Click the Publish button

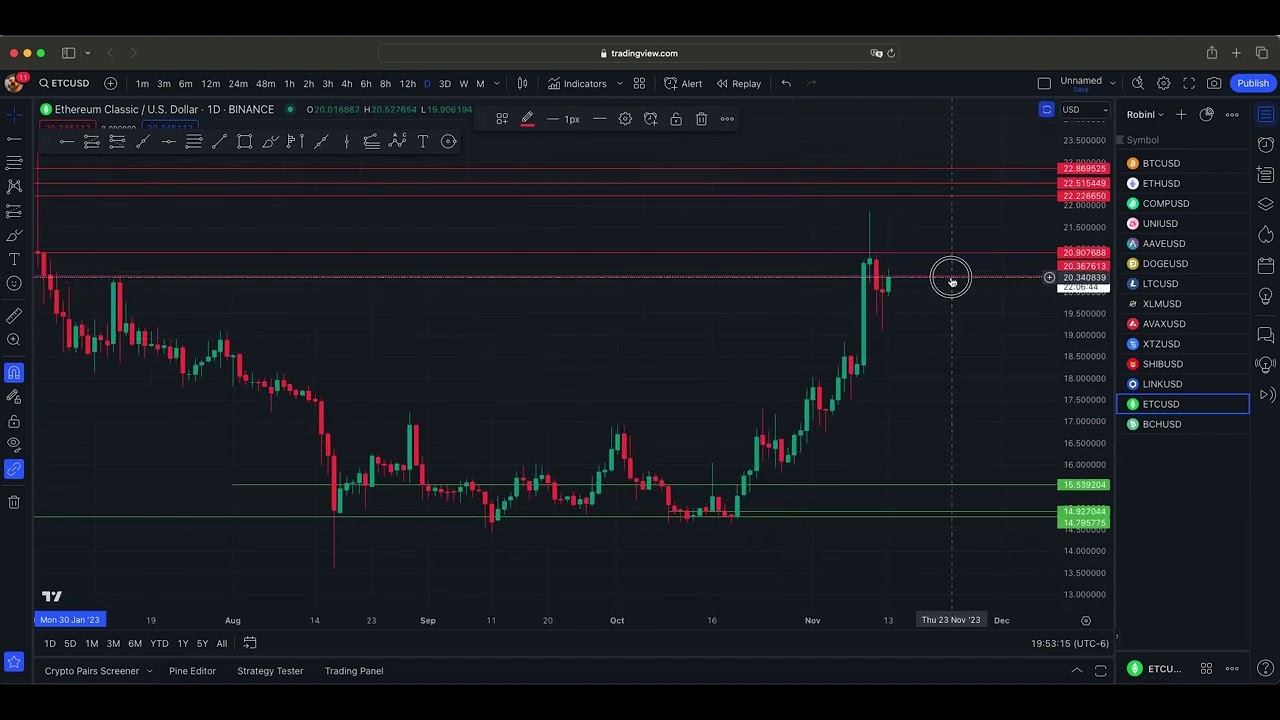coord(1253,83)
